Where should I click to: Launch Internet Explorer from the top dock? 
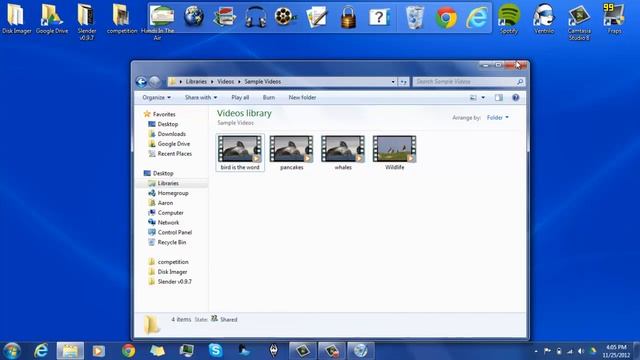point(477,18)
